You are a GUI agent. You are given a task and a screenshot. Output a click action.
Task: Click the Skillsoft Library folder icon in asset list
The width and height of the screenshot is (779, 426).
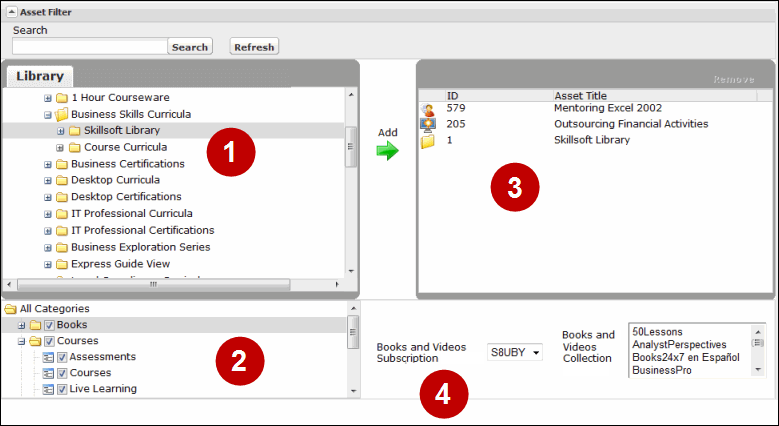(428, 141)
